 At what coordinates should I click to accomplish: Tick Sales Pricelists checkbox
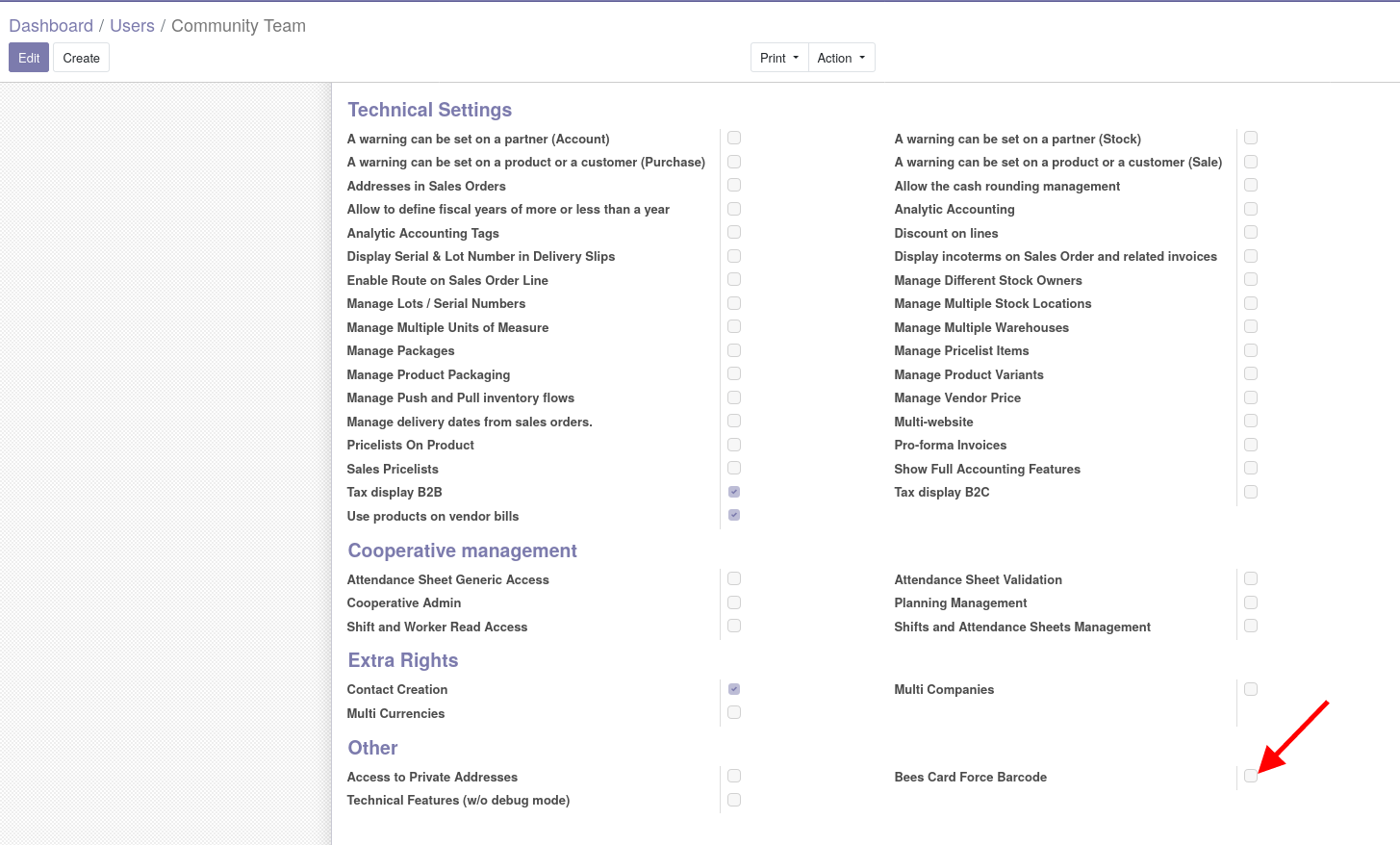[734, 468]
